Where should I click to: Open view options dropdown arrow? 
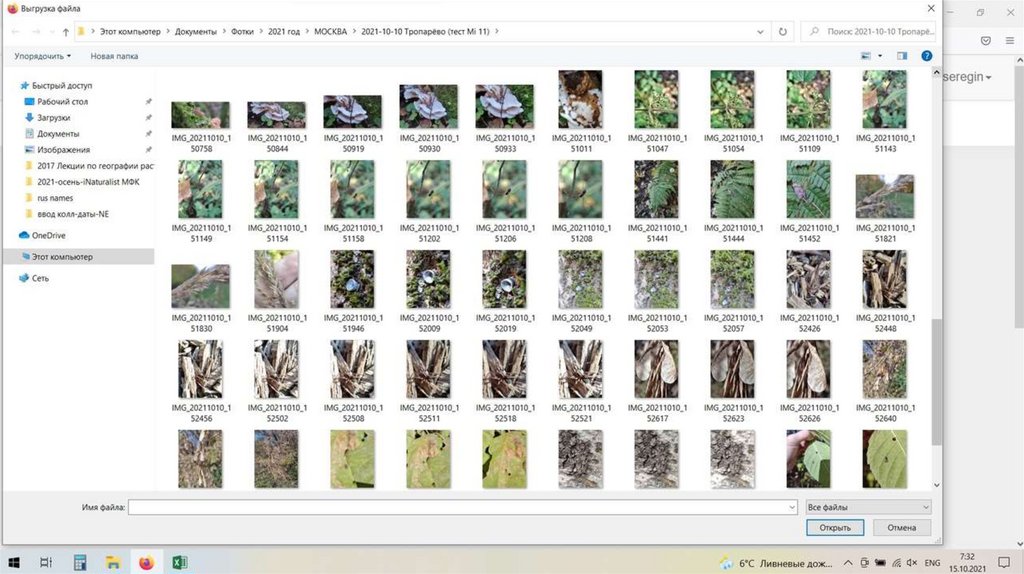880,56
